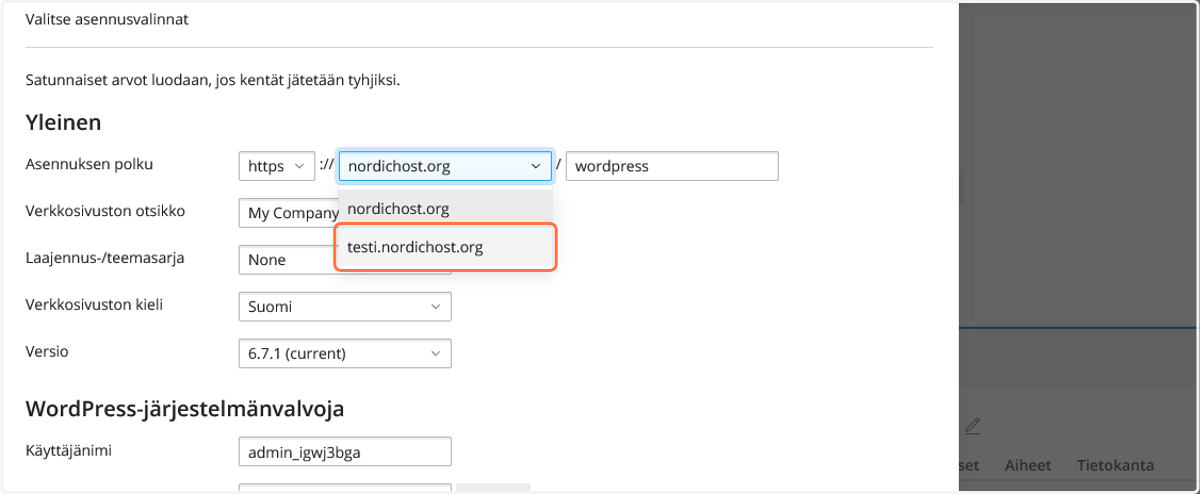Open the https protocol dropdown
The image size is (1200, 494).
tap(277, 166)
